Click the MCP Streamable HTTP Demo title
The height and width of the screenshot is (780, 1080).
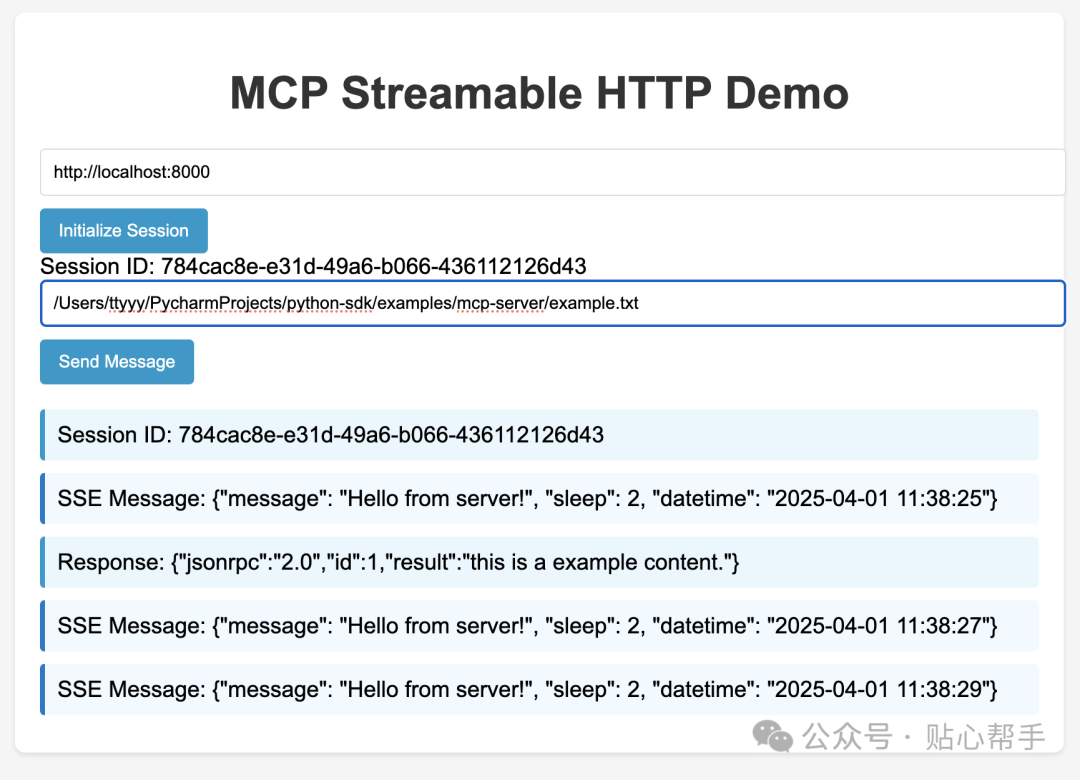pos(539,93)
